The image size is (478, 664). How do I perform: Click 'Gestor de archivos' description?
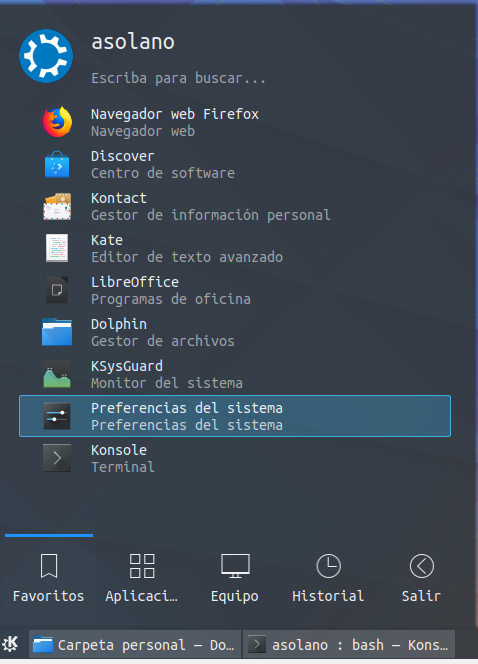coord(163,341)
